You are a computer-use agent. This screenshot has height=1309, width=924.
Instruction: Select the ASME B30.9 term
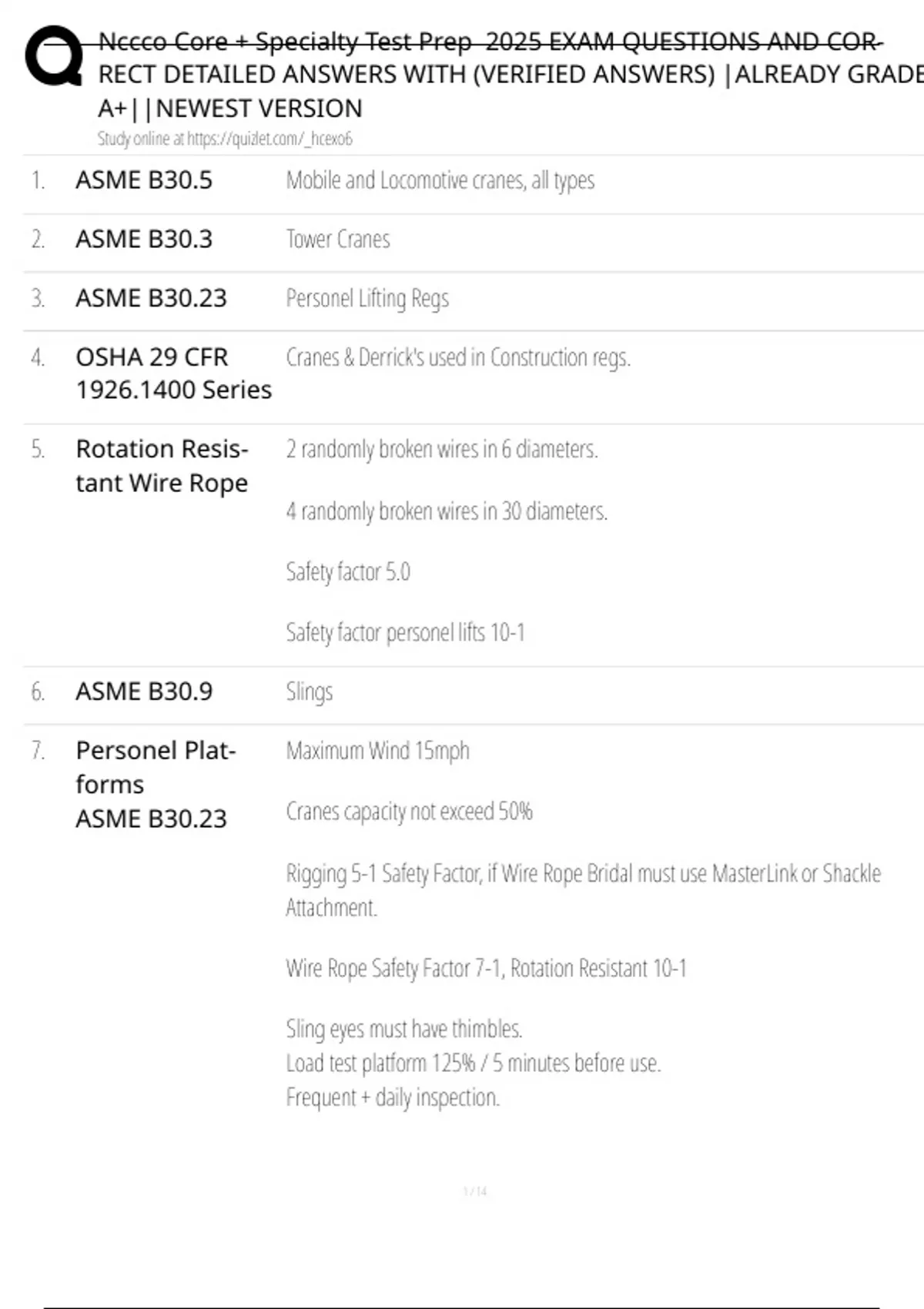pos(143,691)
